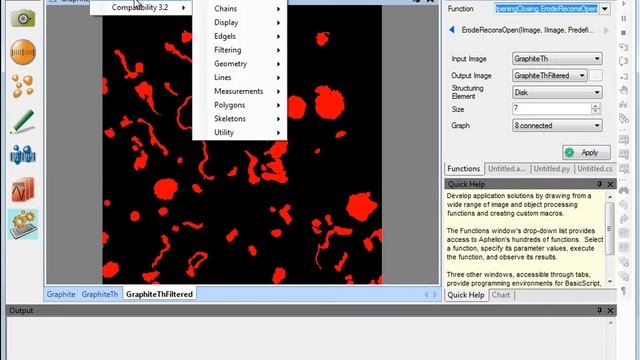Switch to the Graphite image tab
This screenshot has height=360, width=640.
(61, 294)
